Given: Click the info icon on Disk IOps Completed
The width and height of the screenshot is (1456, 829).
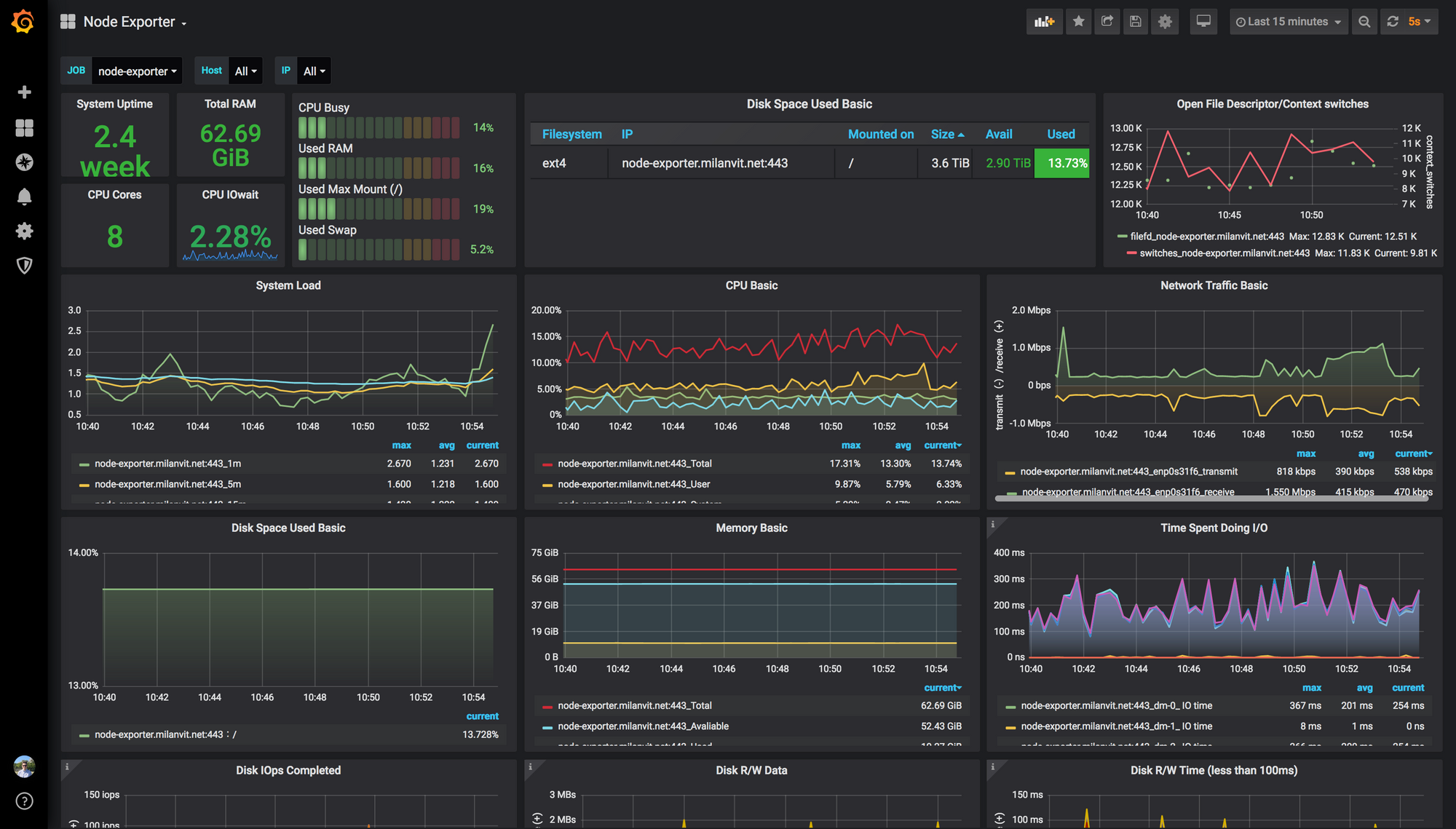Looking at the screenshot, I should [x=67, y=766].
